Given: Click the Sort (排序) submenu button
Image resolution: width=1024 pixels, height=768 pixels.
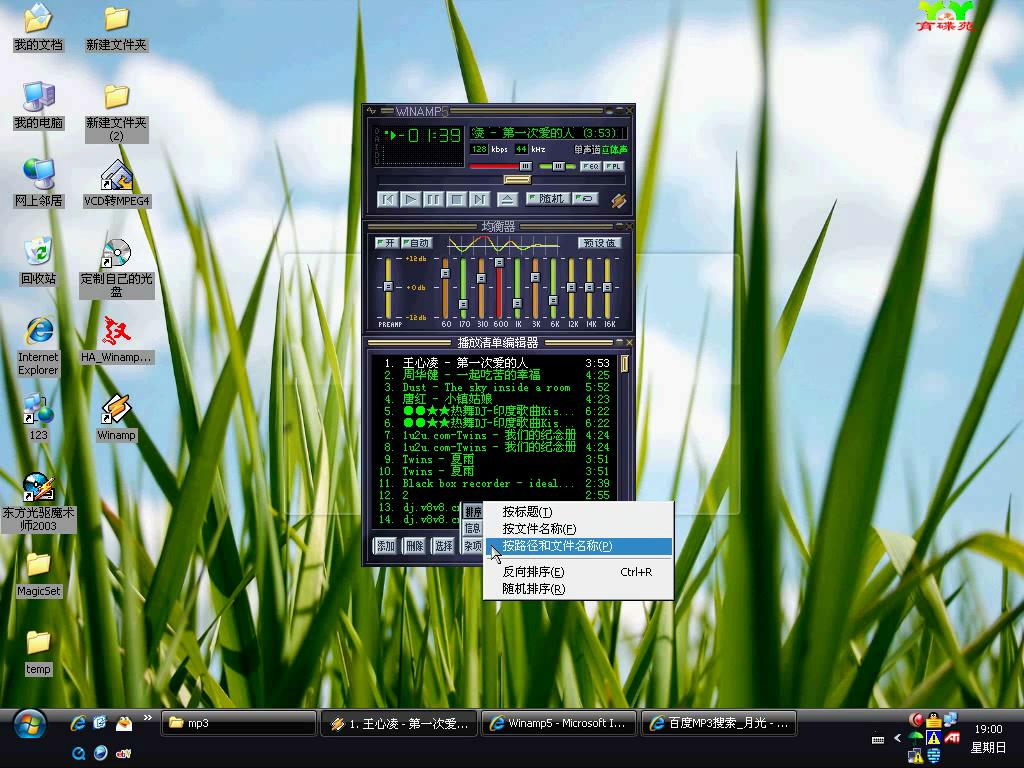Looking at the screenshot, I should click(473, 511).
